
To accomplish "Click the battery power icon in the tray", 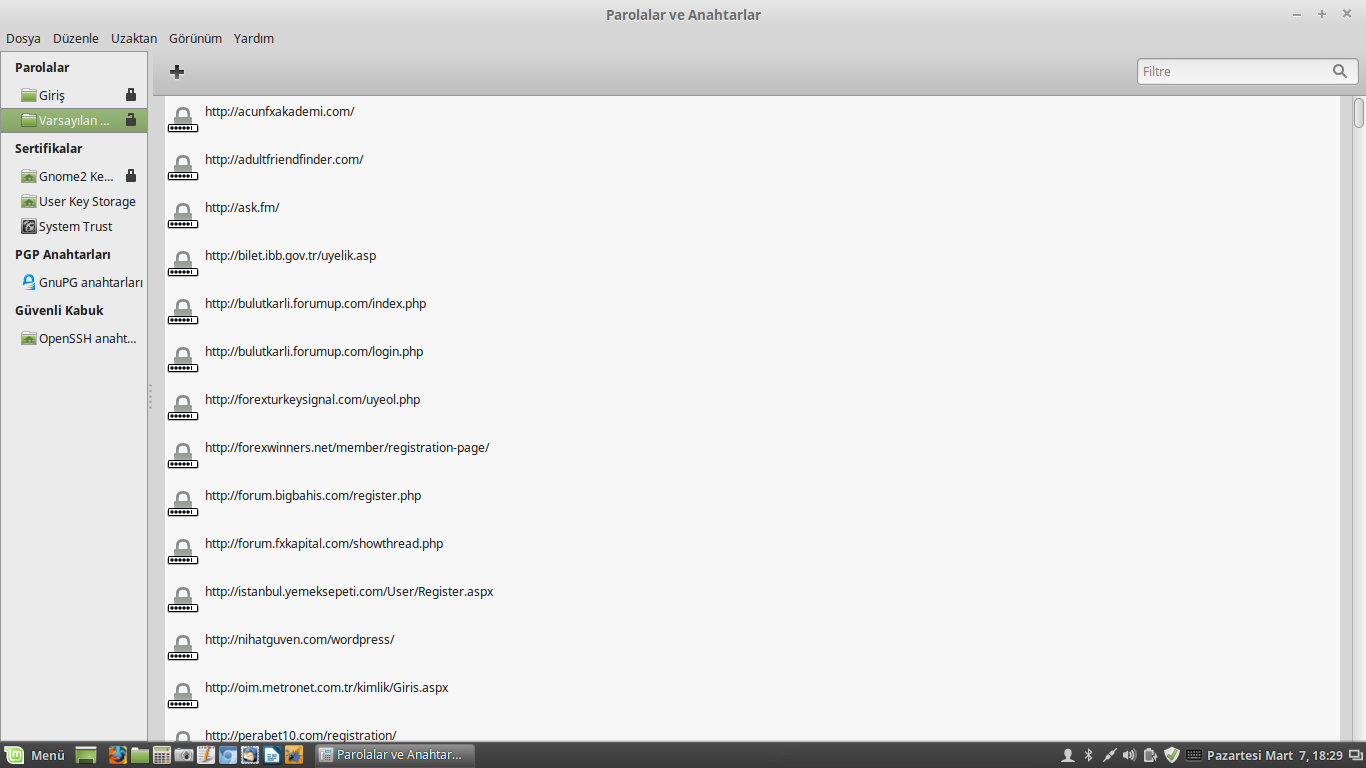I will point(1150,755).
